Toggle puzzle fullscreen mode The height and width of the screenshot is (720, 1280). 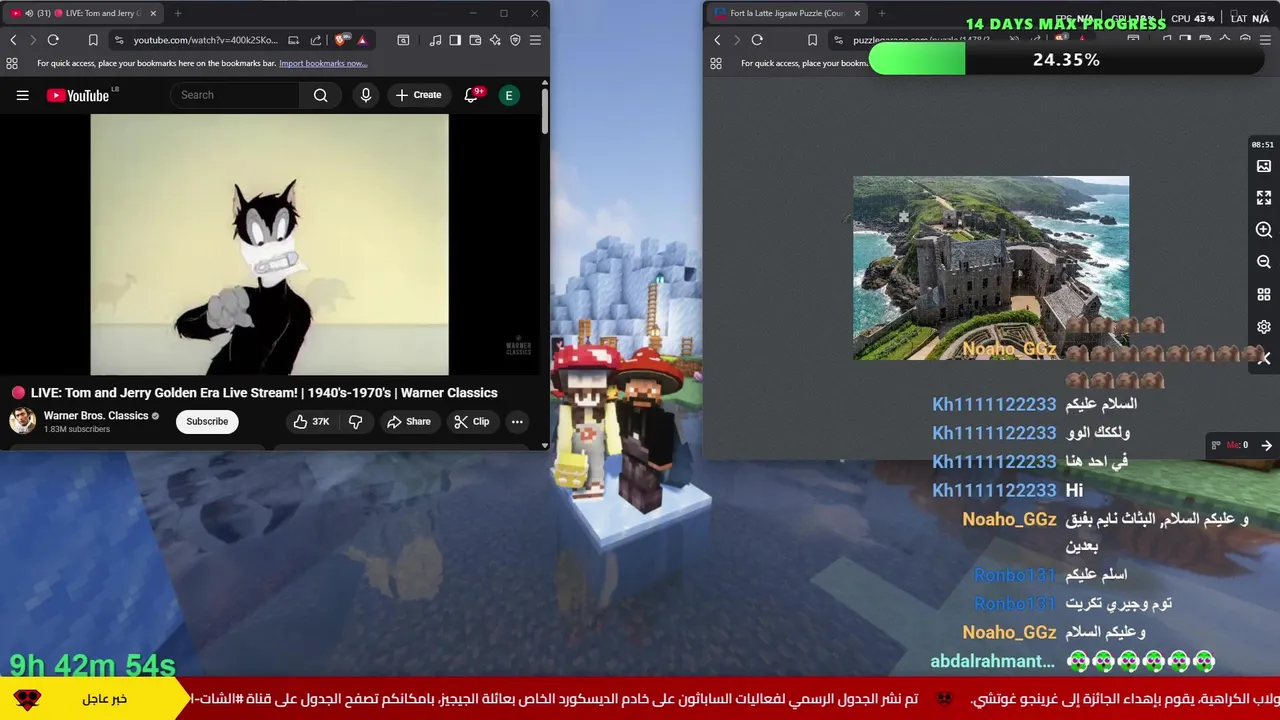tap(1264, 198)
